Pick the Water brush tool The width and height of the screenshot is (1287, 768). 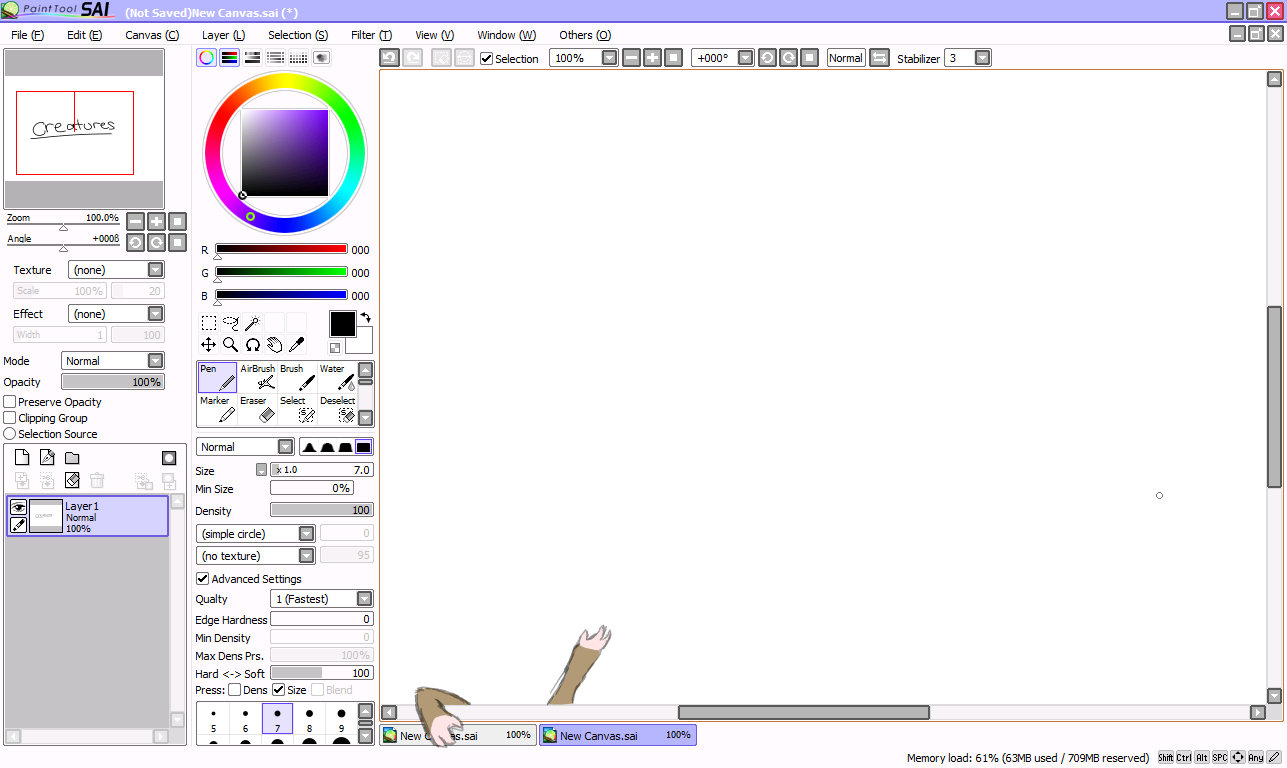tap(337, 377)
